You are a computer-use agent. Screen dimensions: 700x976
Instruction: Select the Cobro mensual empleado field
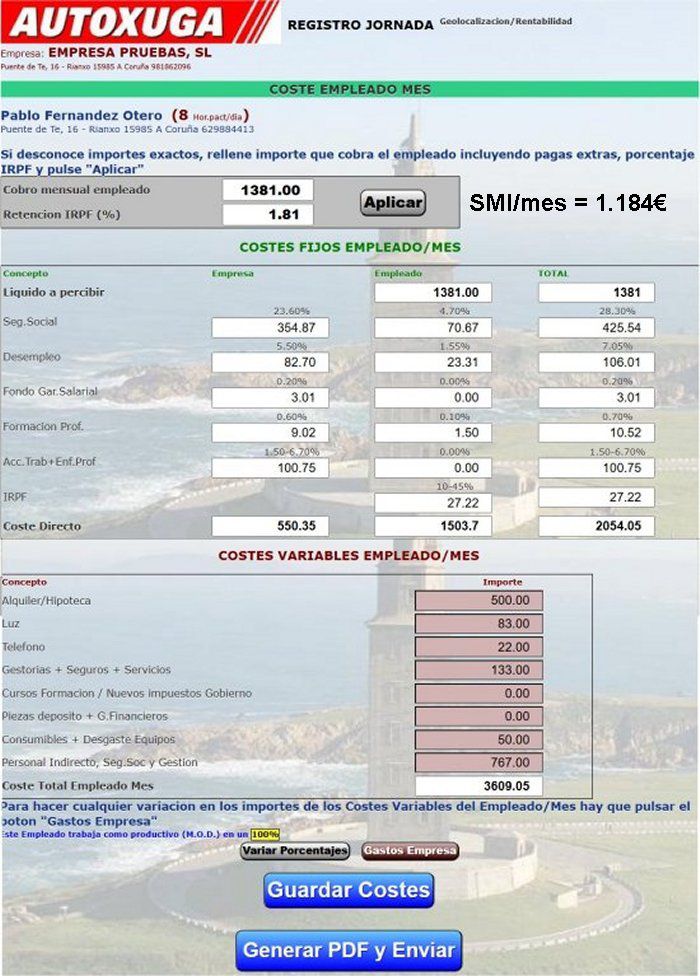[x=268, y=190]
